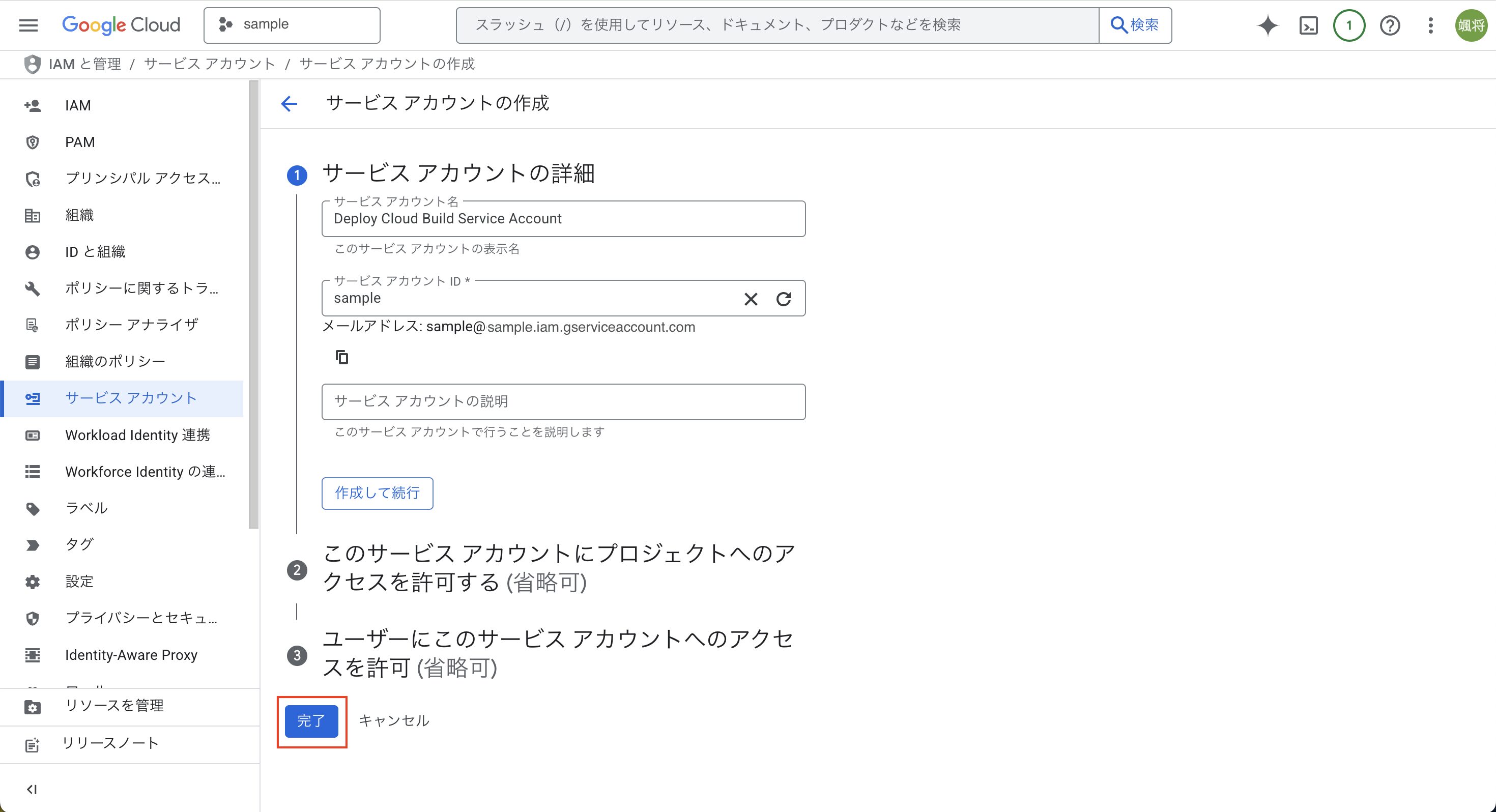Open ポリシー アナライザ sidebar item

click(x=122, y=325)
